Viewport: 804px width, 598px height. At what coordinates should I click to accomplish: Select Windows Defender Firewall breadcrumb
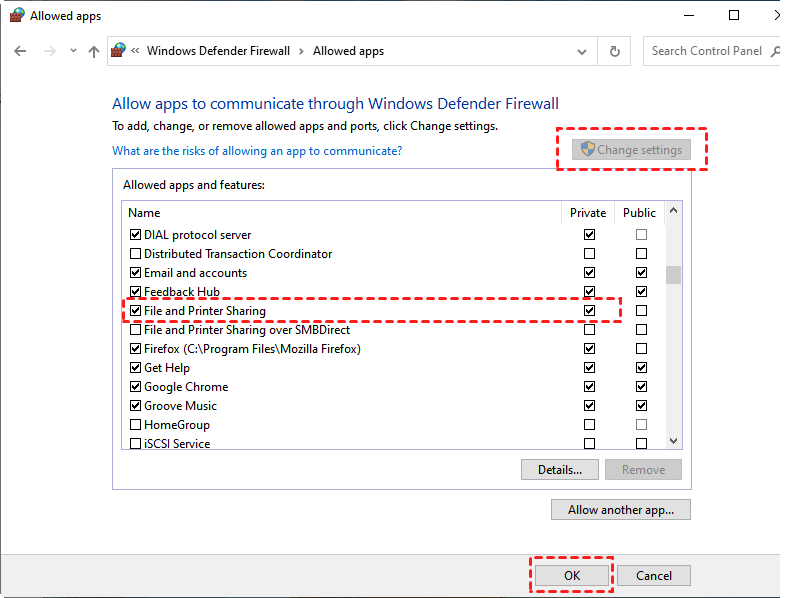click(218, 51)
